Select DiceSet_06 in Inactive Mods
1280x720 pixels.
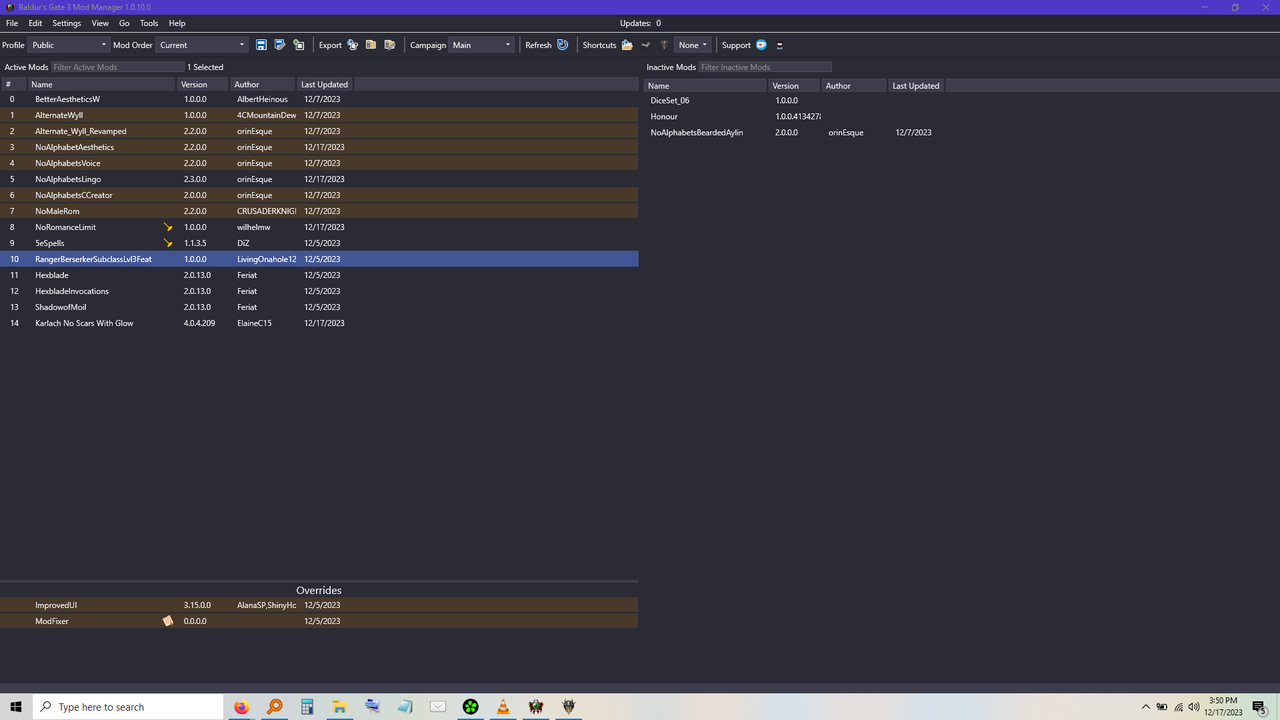click(x=962, y=100)
